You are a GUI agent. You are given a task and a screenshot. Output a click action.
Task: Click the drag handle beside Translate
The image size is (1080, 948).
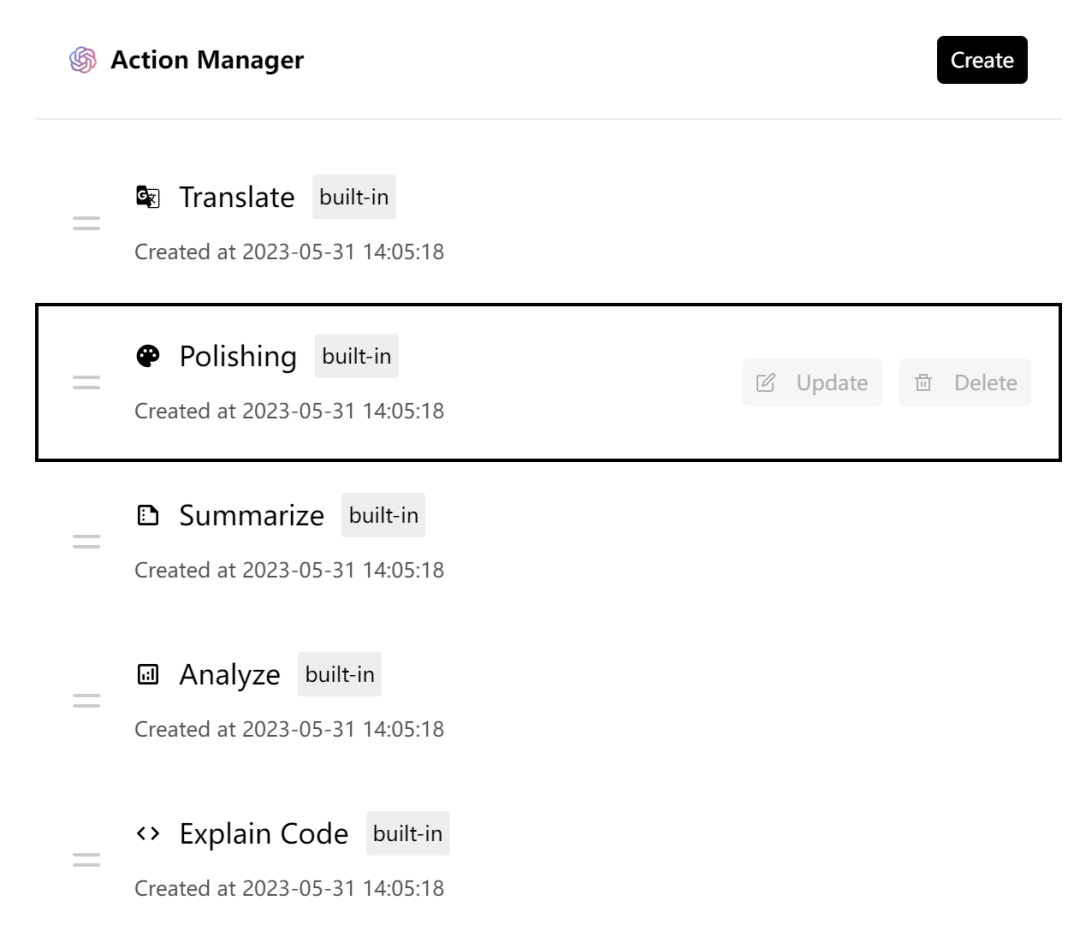tap(86, 224)
